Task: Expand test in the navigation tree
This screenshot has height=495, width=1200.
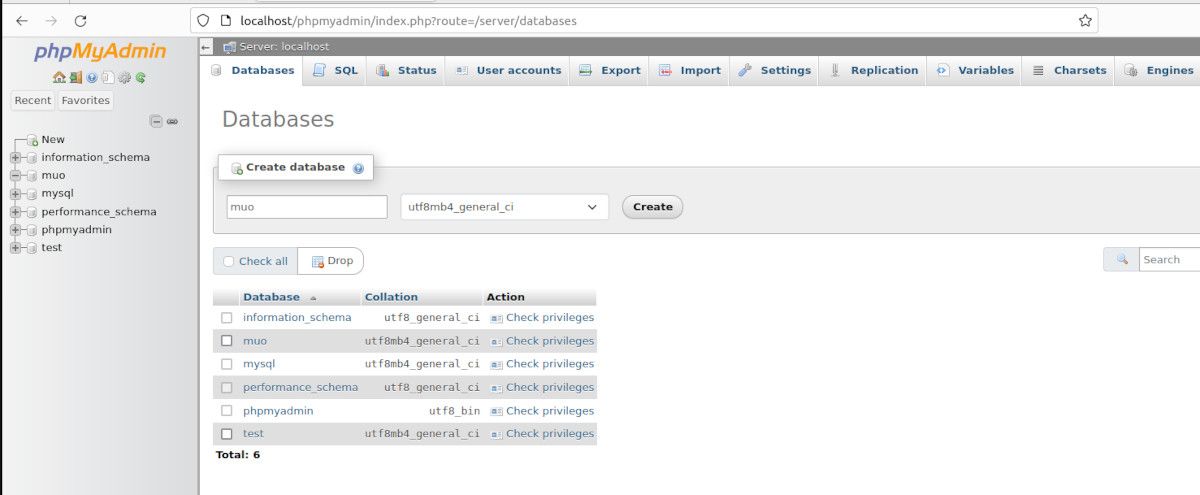Action: (15, 248)
